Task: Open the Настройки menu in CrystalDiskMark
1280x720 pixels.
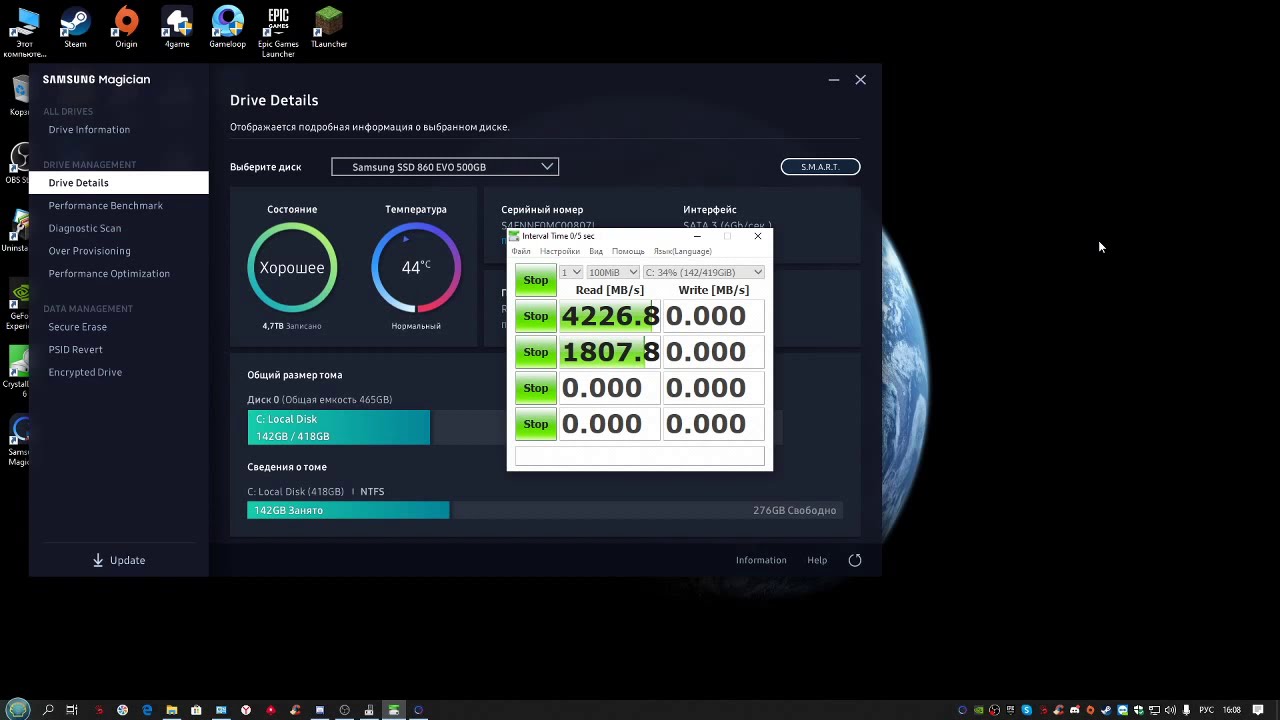Action: click(560, 251)
